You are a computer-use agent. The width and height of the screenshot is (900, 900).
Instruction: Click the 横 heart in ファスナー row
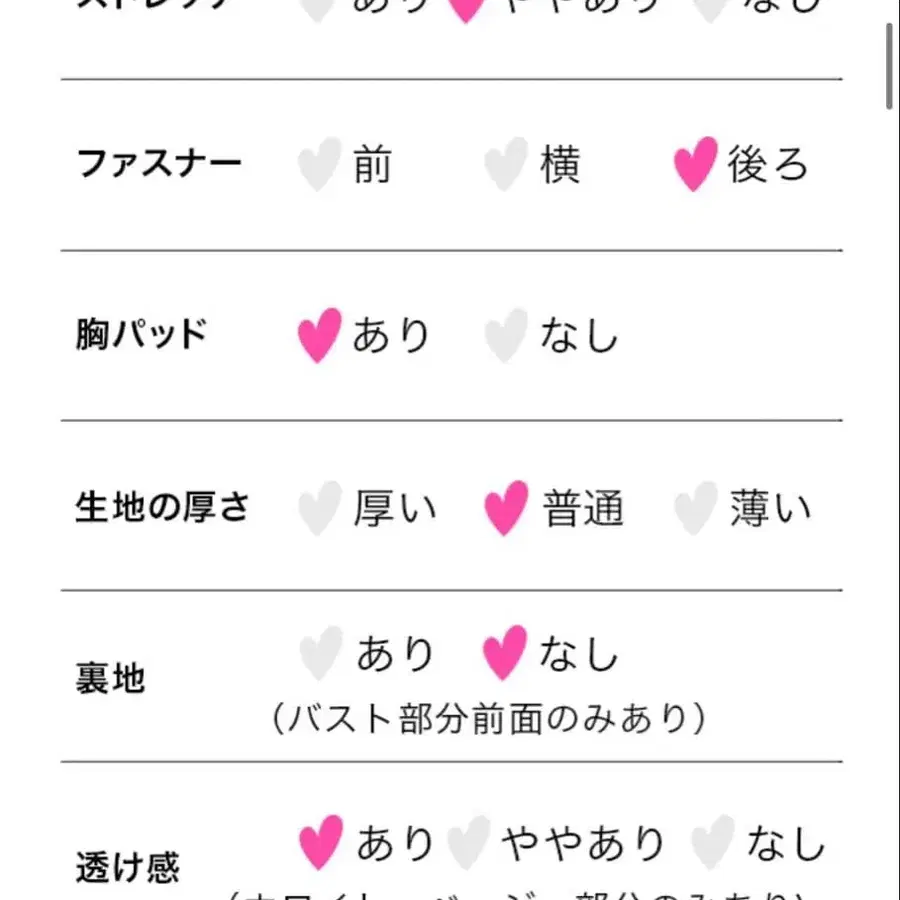pos(506,165)
